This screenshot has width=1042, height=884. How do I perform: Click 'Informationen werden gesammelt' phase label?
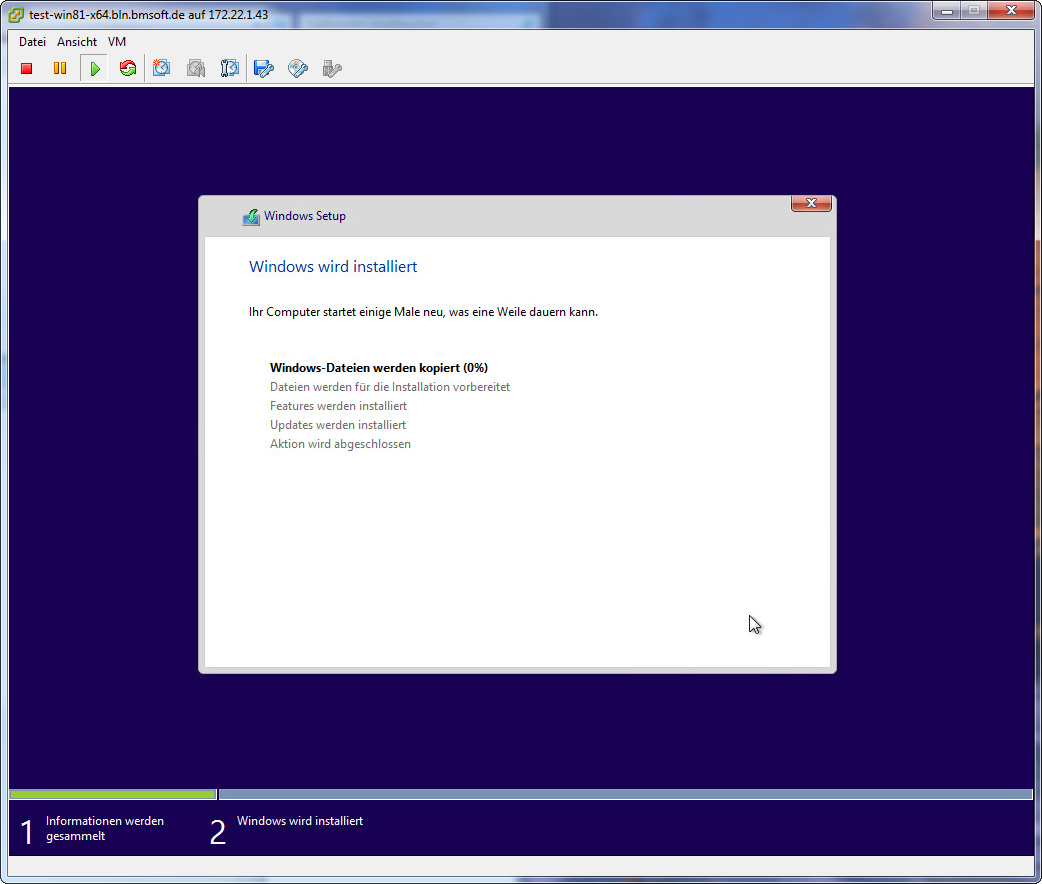[x=105, y=829]
